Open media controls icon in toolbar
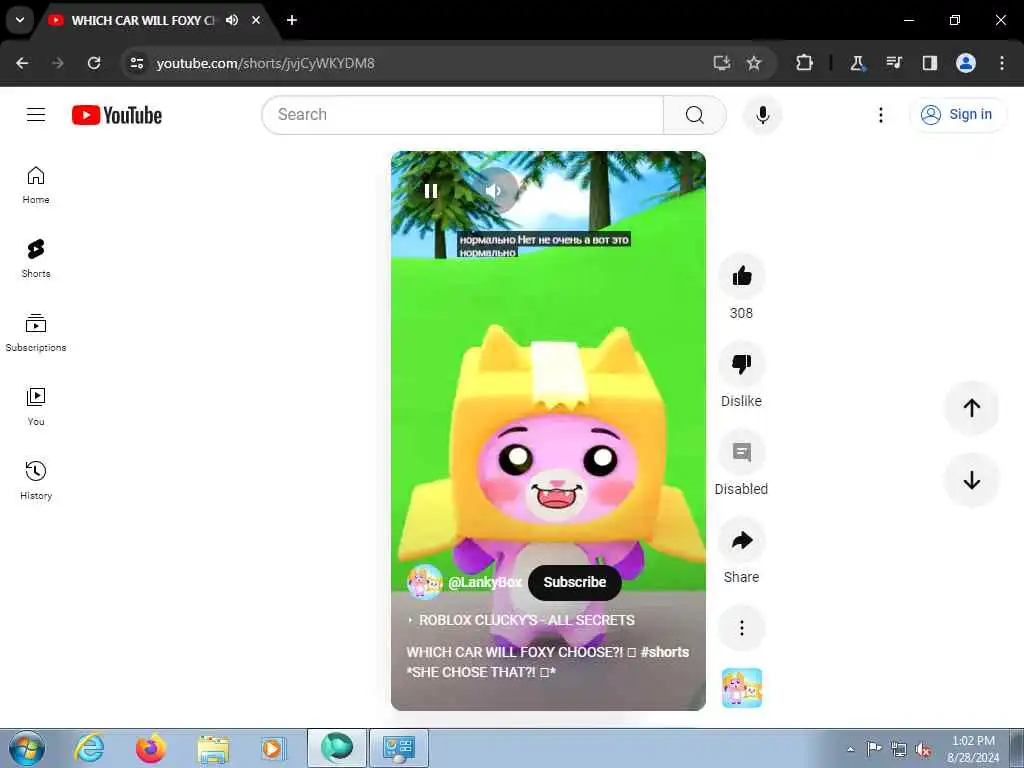This screenshot has width=1024, height=768. [894, 63]
